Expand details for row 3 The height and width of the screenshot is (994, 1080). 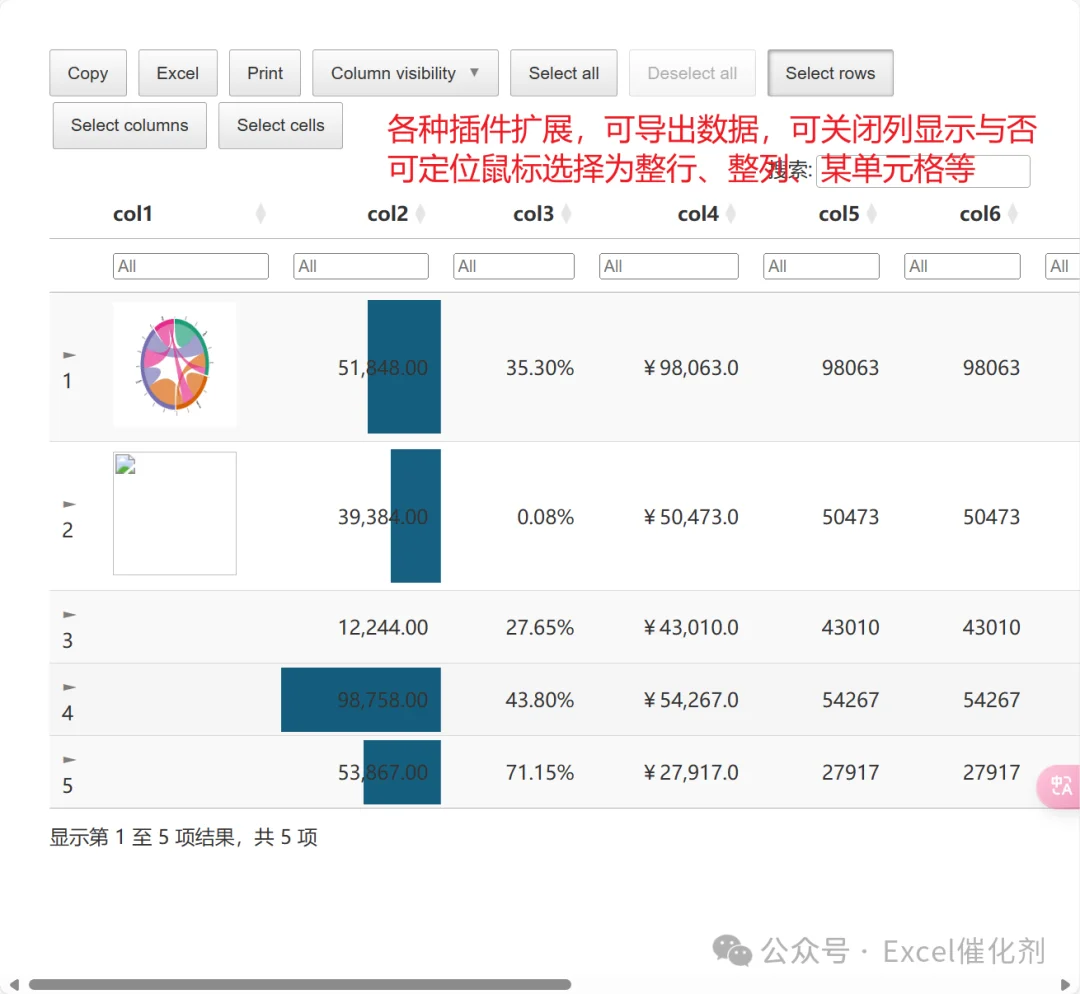point(69,615)
